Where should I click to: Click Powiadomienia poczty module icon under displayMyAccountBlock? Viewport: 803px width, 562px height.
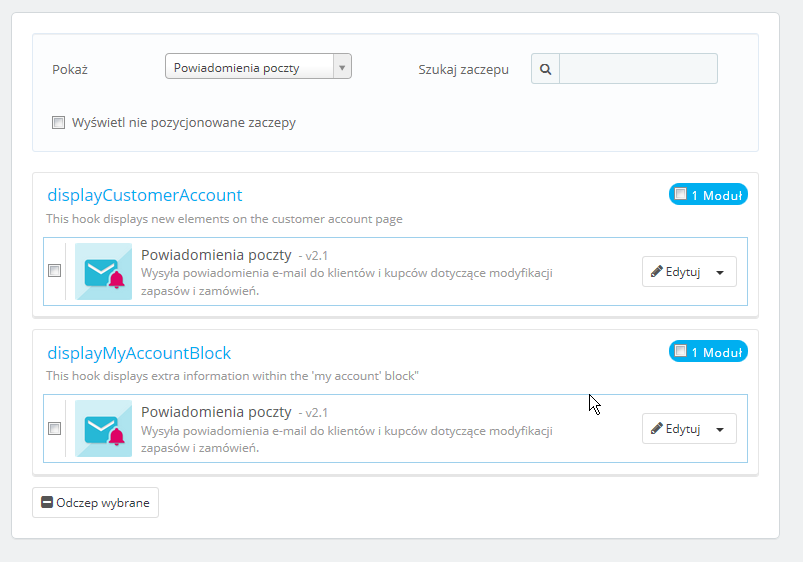[x=104, y=429]
